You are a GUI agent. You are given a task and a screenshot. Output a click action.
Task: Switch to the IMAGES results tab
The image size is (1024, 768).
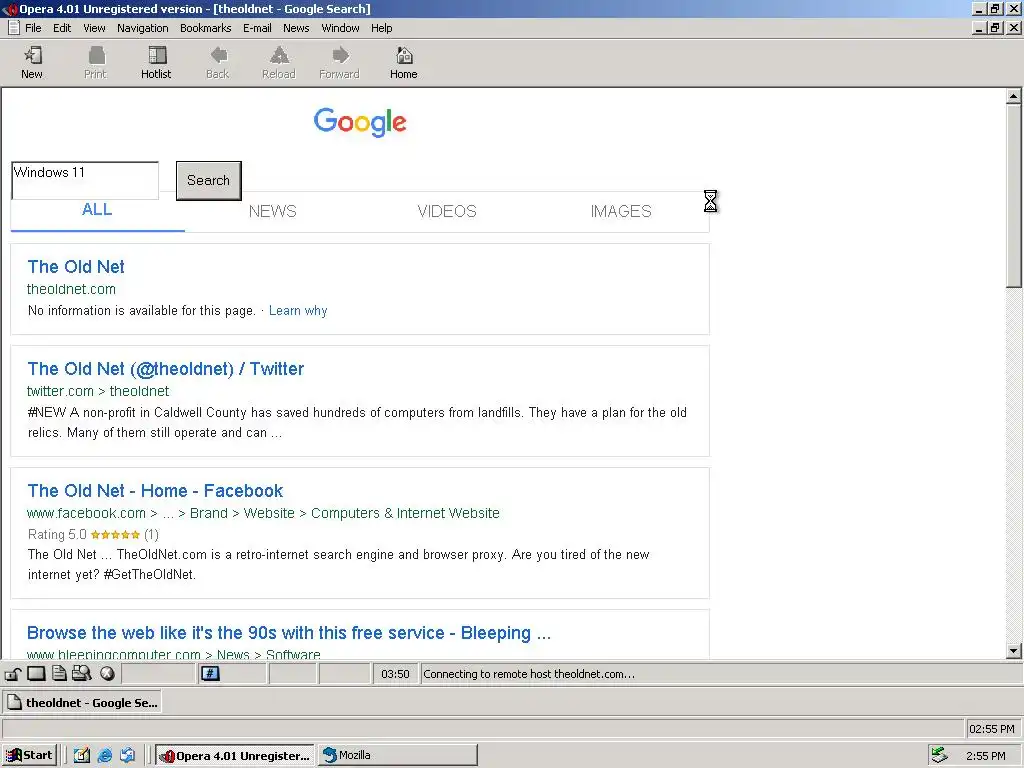tap(621, 211)
